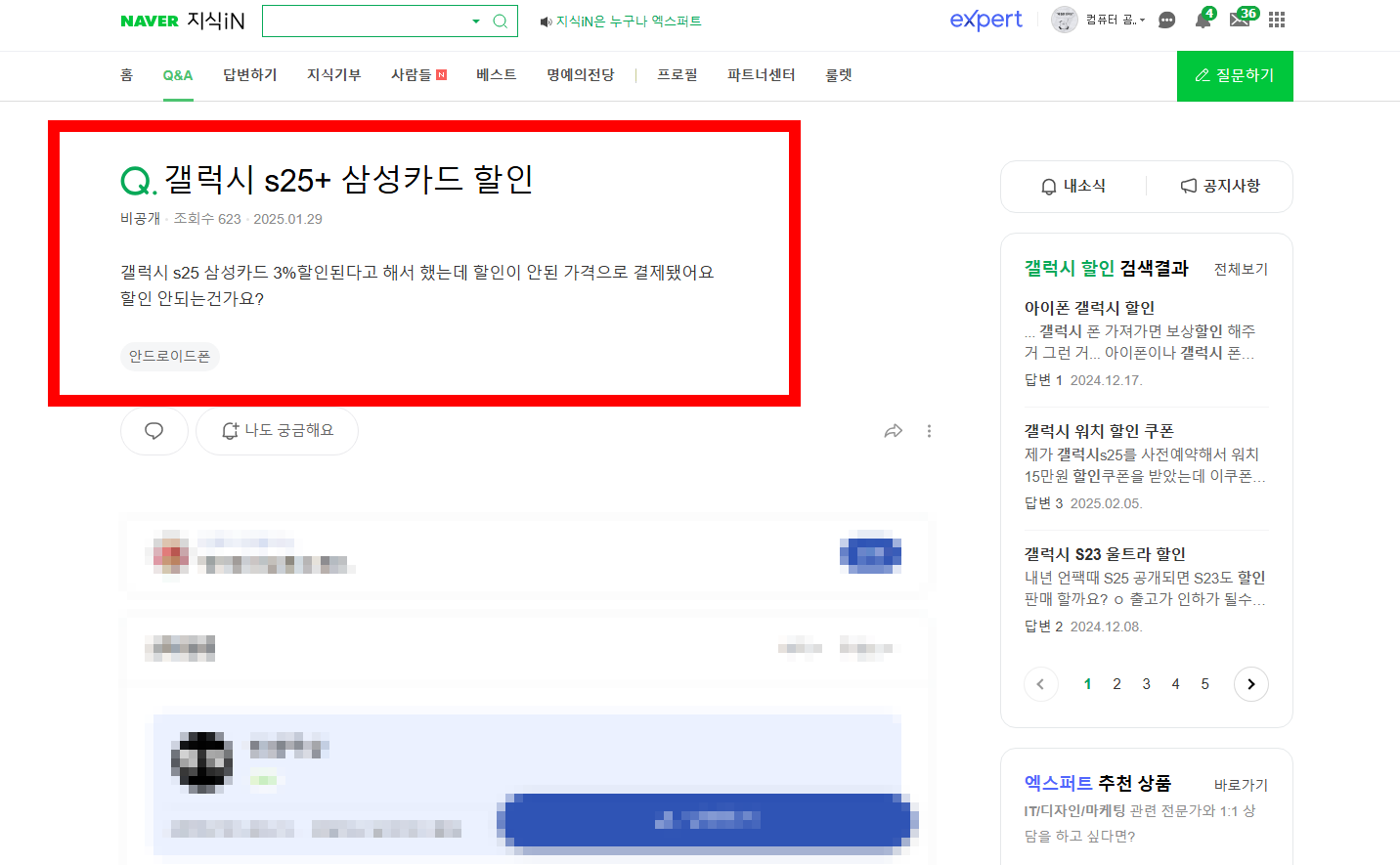Click the 갤럭시 할인 검색결과 heading
Image resolution: width=1400 pixels, height=865 pixels.
point(1106,269)
